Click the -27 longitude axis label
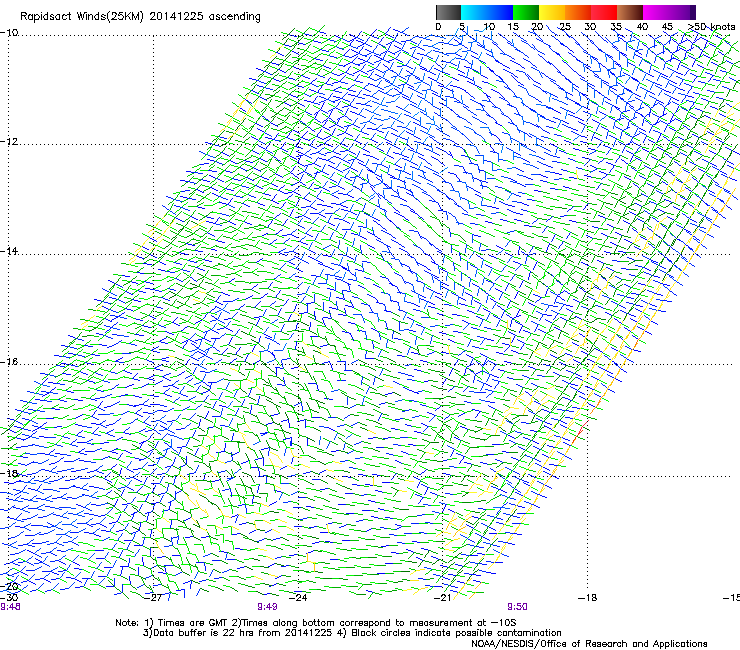This screenshot has width=740, height=650. (153, 598)
